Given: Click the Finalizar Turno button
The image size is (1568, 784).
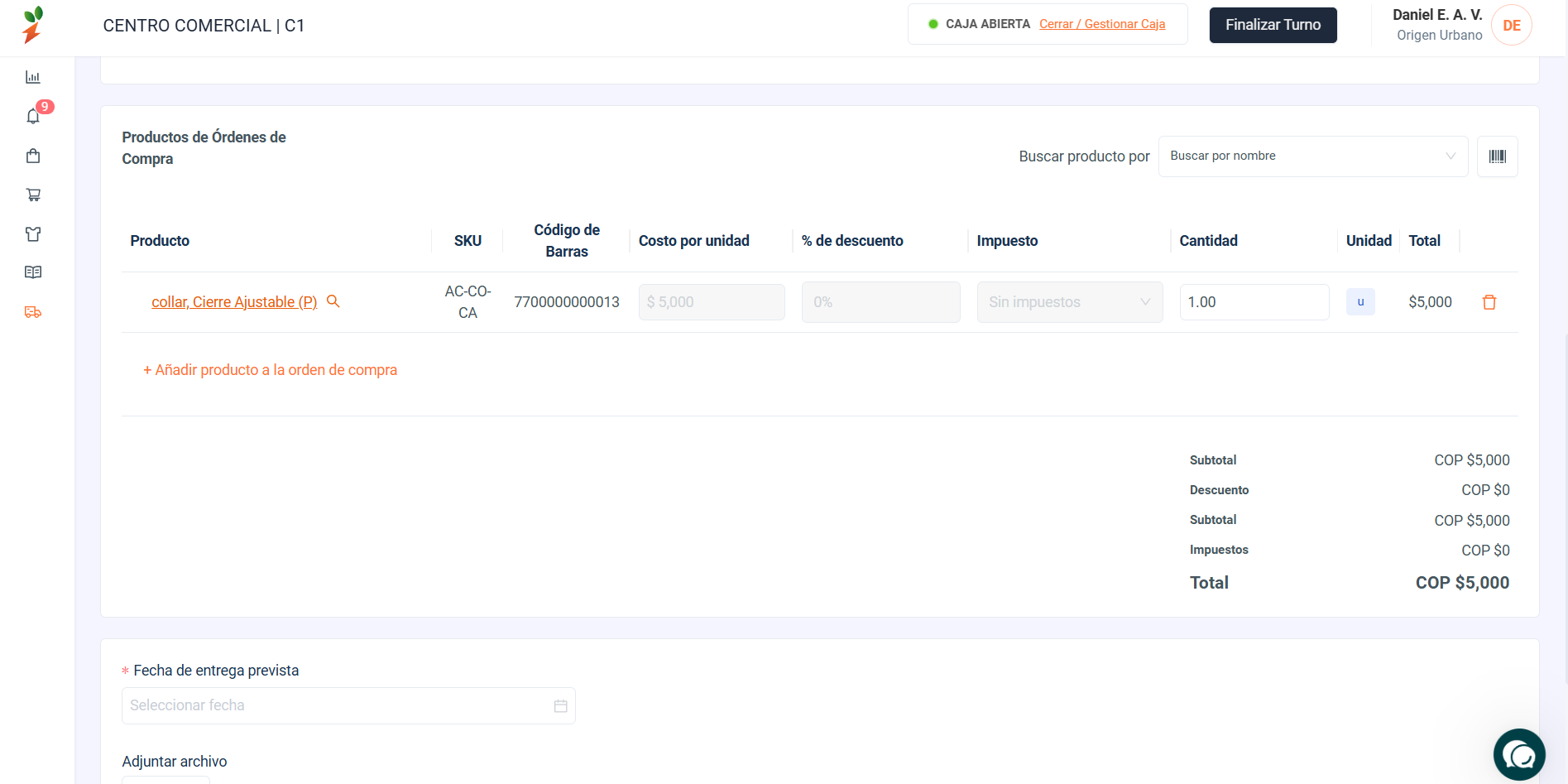Looking at the screenshot, I should click(1273, 25).
